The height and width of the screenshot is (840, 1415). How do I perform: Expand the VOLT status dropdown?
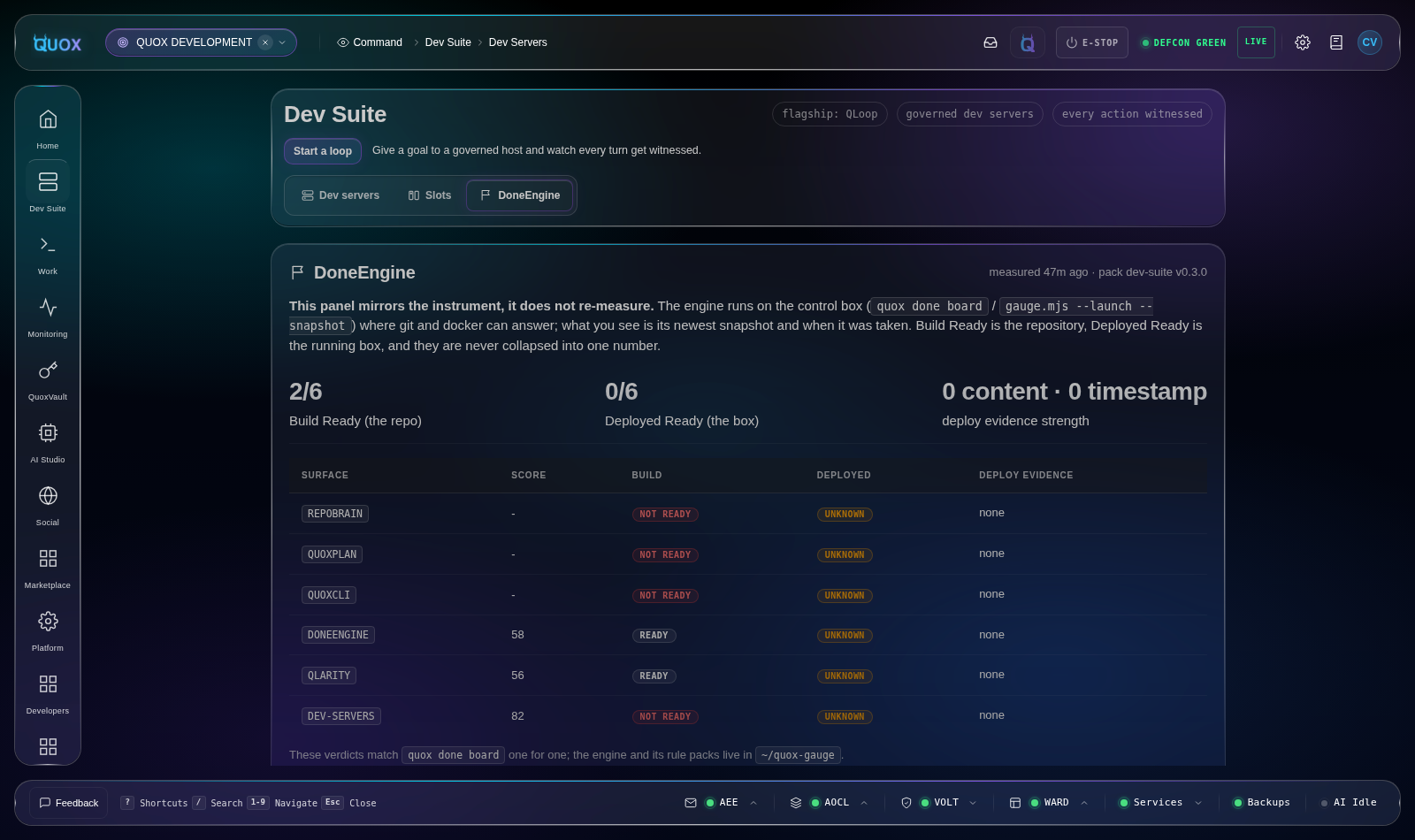coord(973,803)
